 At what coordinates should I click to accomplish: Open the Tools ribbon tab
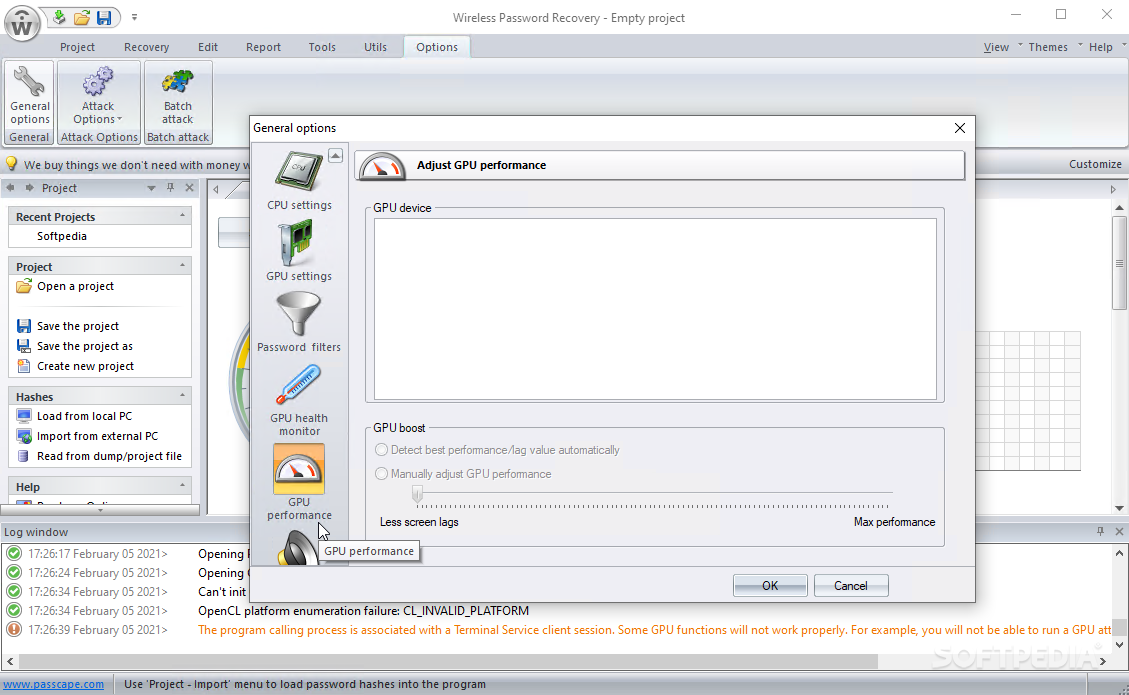pos(322,47)
